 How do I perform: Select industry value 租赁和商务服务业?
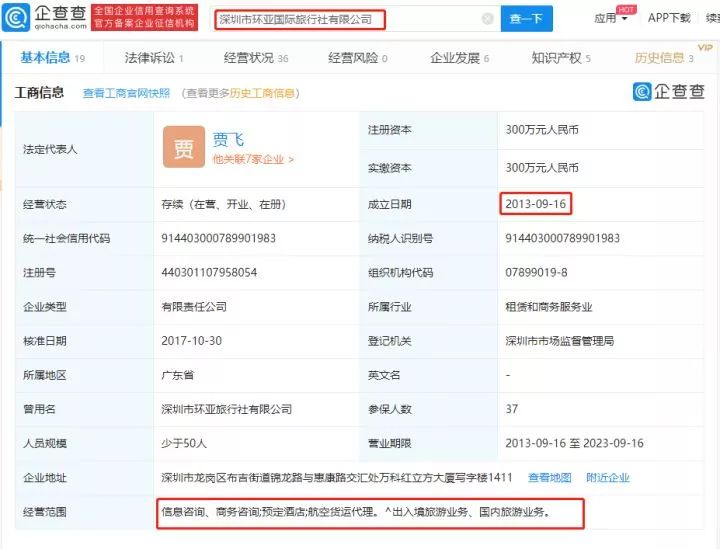click(x=549, y=307)
